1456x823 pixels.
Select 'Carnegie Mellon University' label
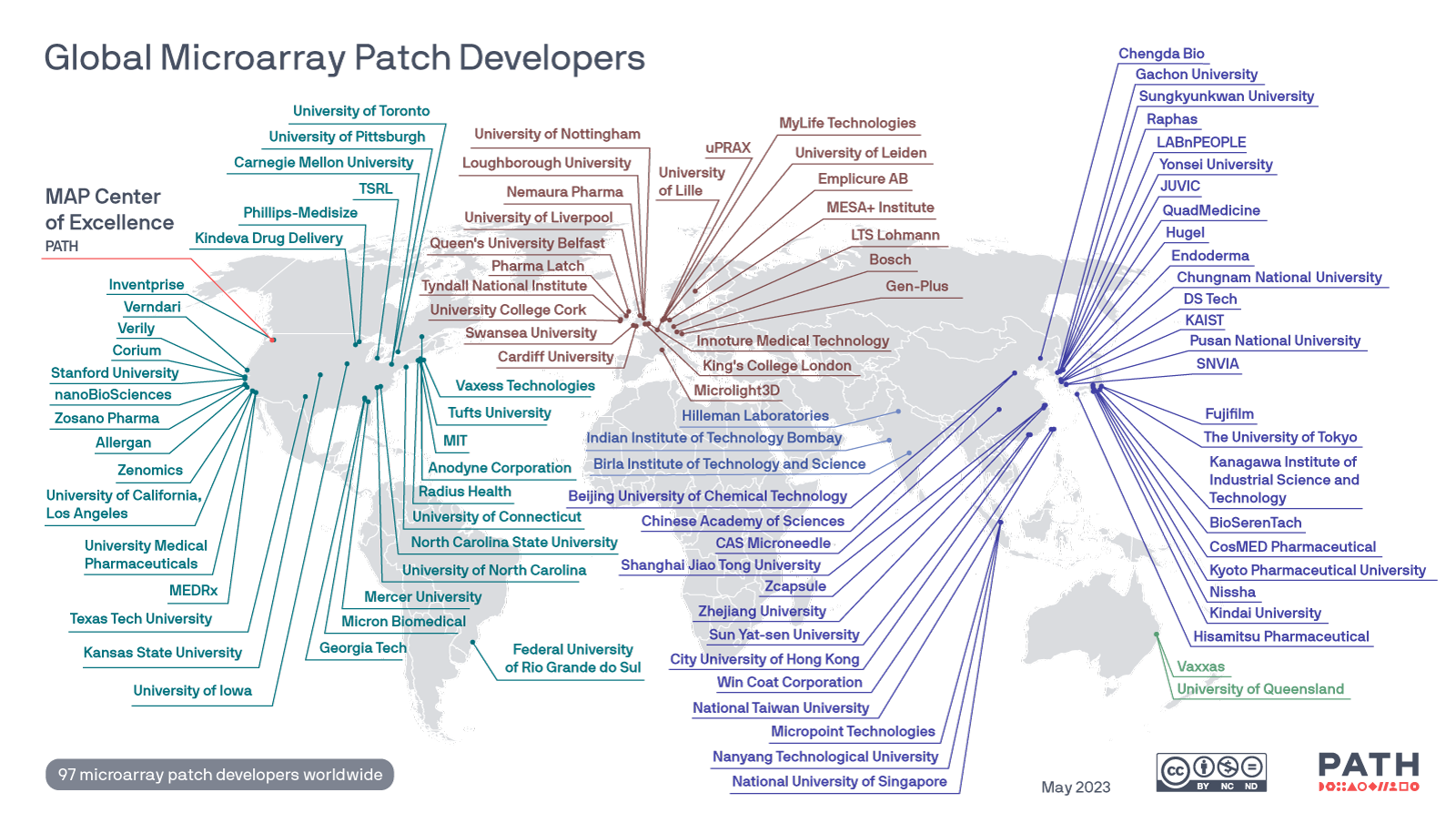coord(323,162)
